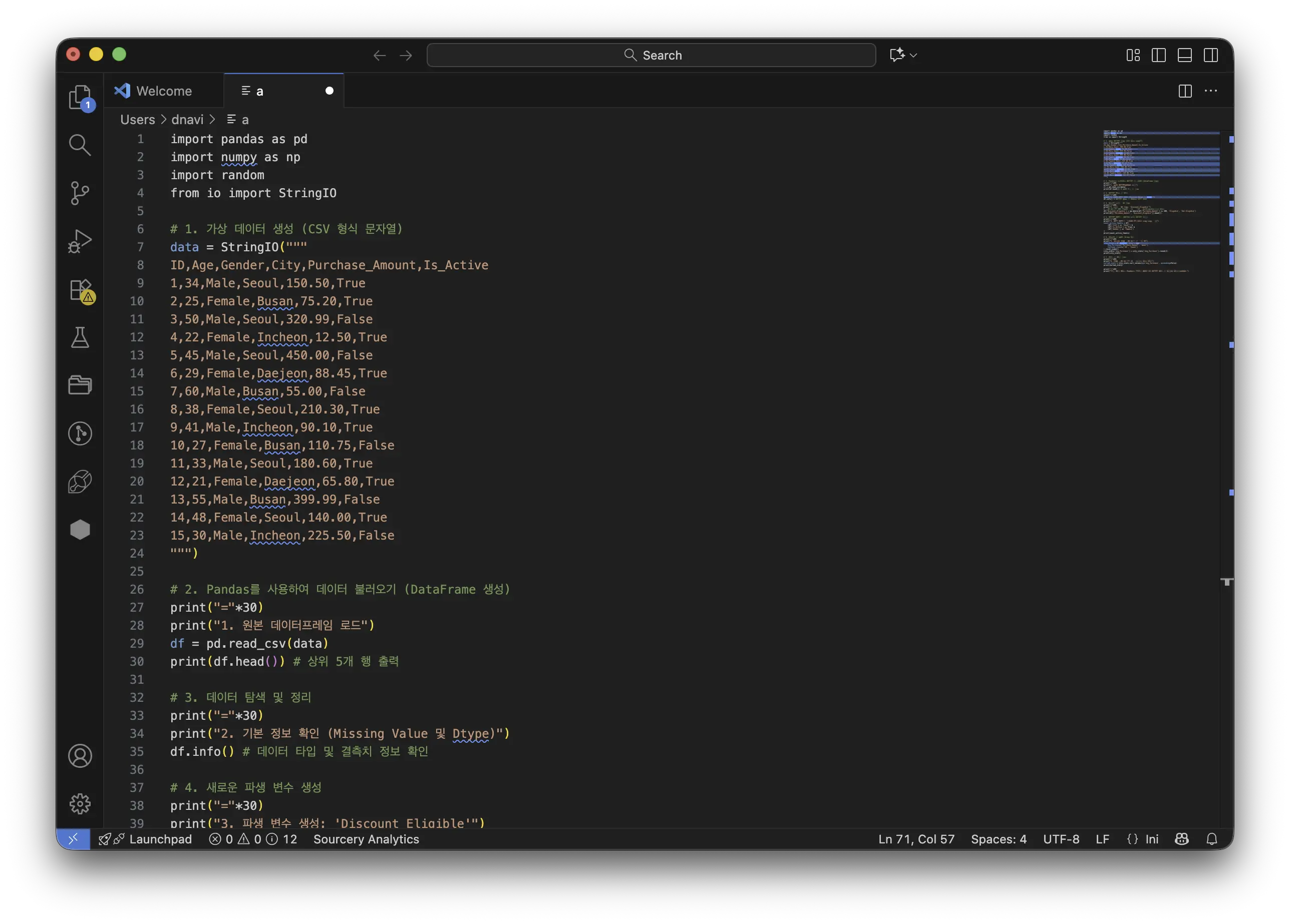Viewport: 1290px width, 924px height.
Task: Open the Explorer view in the sidebar
Action: coord(80,97)
